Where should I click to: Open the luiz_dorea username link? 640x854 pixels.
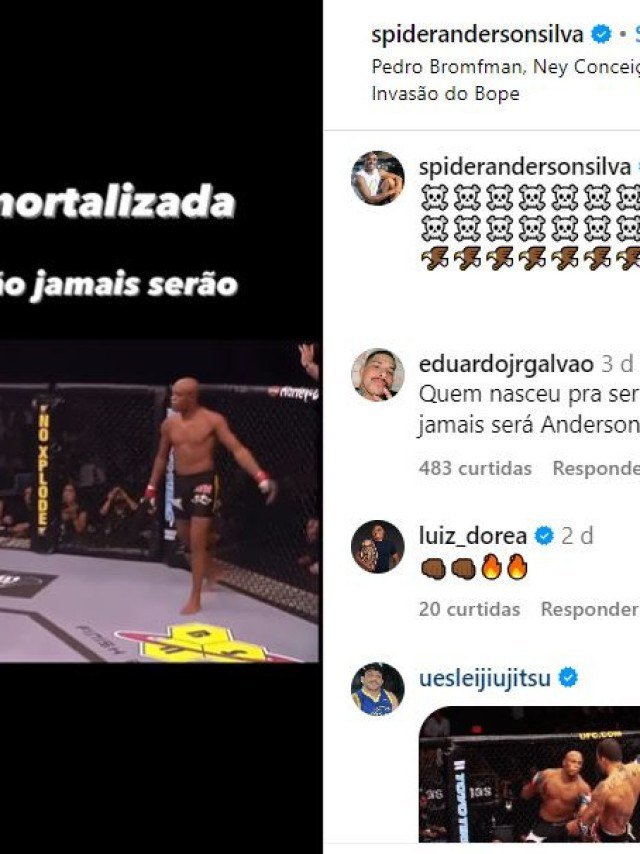473,536
